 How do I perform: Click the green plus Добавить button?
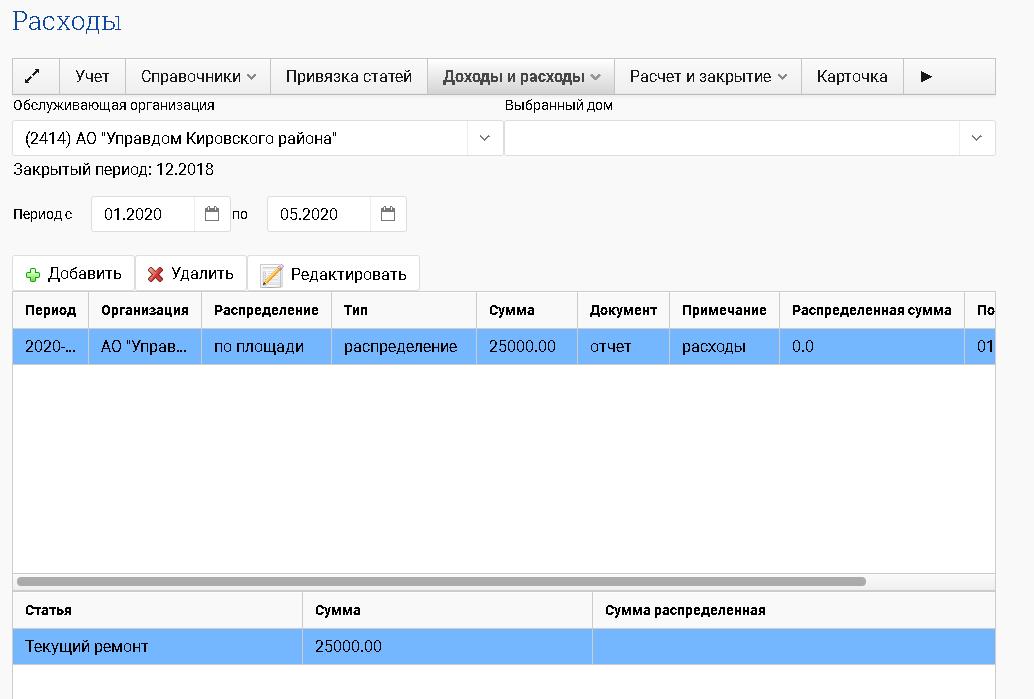coord(74,274)
